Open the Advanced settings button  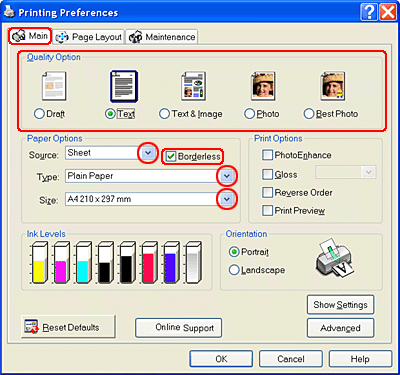click(x=340, y=328)
